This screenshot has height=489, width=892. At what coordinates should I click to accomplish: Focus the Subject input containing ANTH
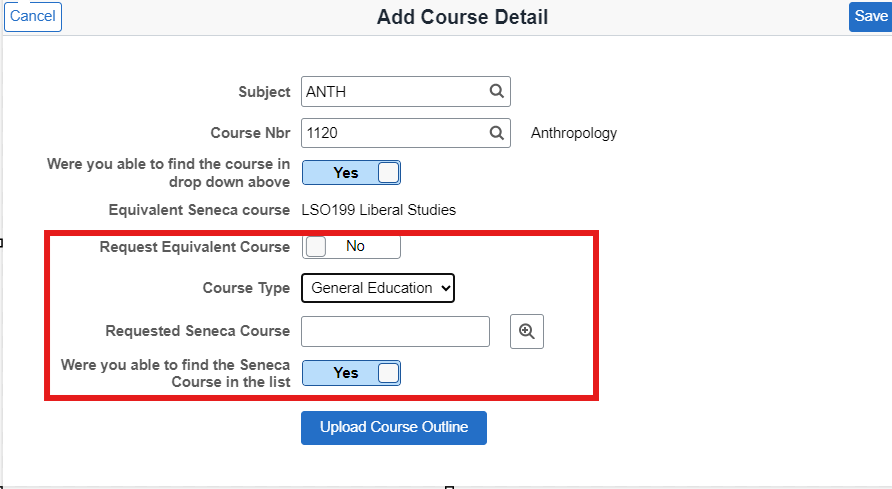point(395,92)
